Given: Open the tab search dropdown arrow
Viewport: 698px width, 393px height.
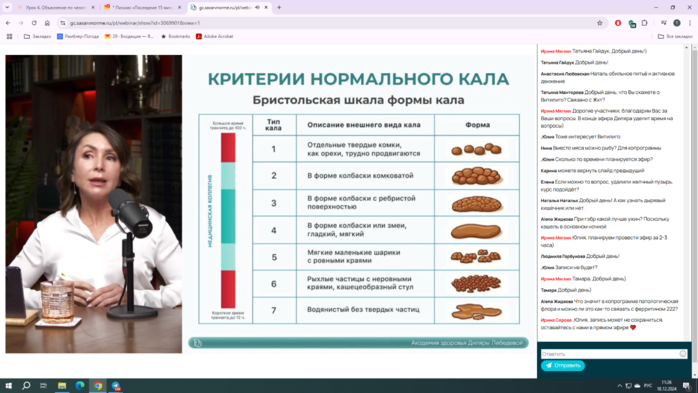Looking at the screenshot, I should pyautogui.click(x=7, y=8).
